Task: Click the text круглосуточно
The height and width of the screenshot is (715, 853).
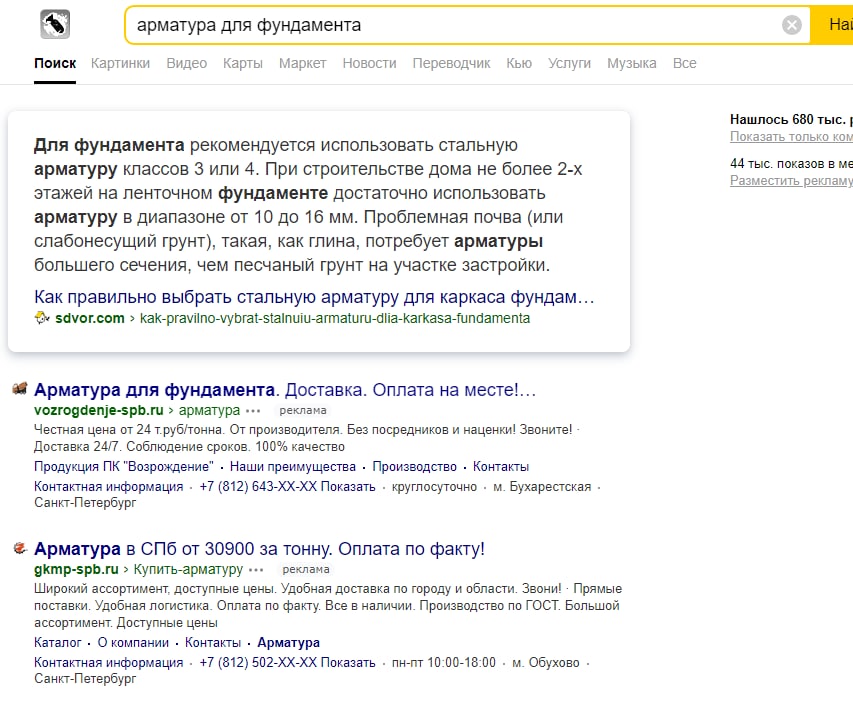Action: coord(434,486)
